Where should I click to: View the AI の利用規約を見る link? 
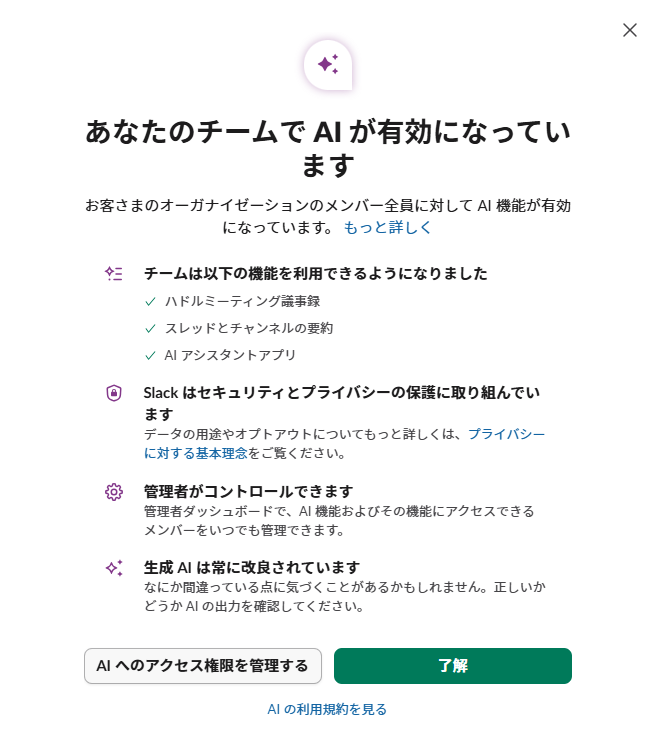327,709
